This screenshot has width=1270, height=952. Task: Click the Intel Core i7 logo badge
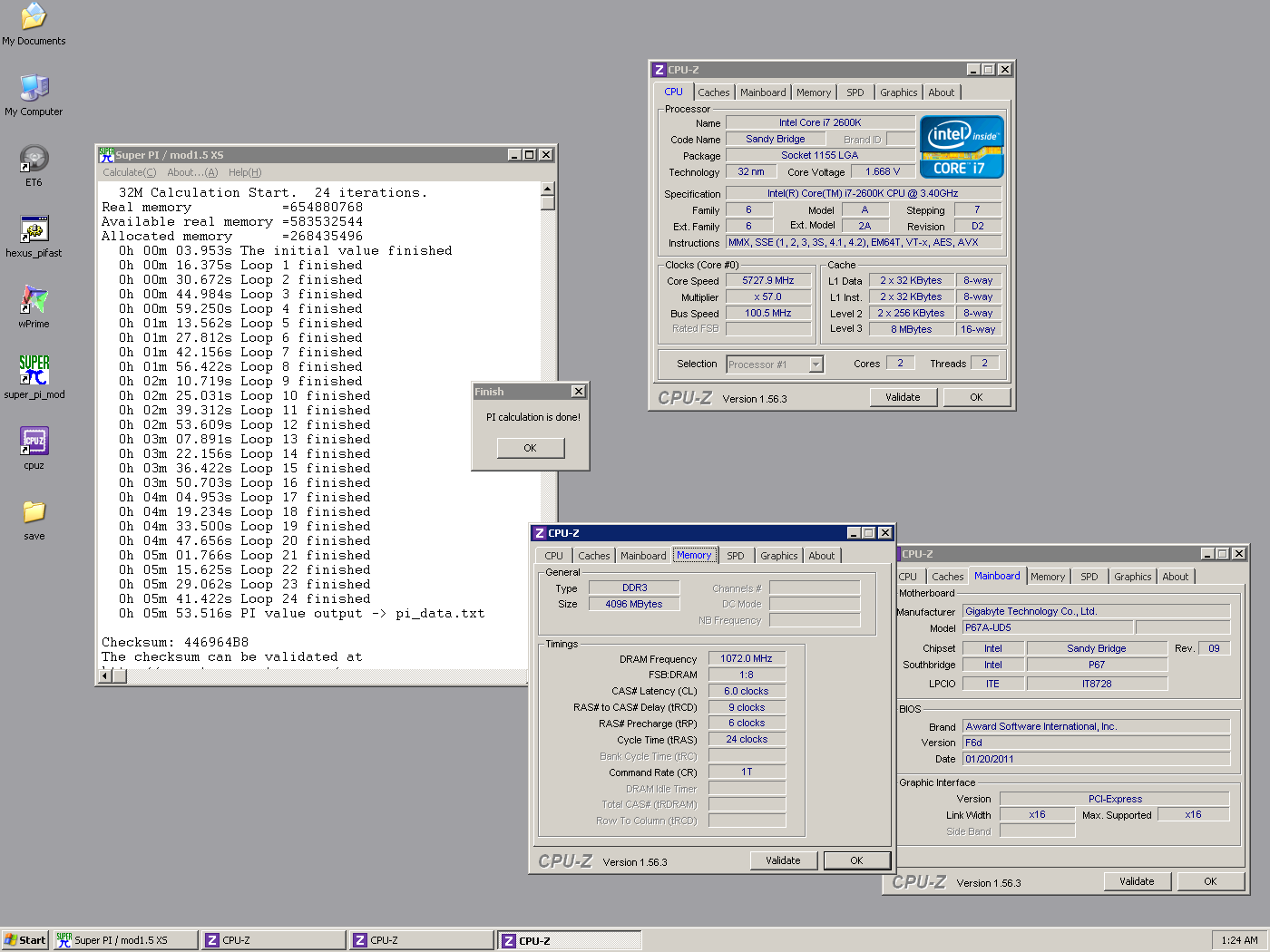(962, 147)
